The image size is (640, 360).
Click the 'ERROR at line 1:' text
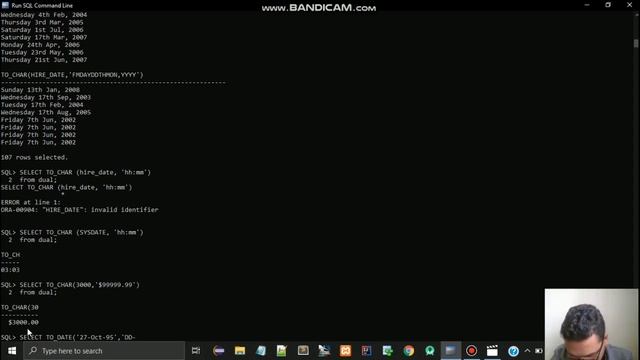(x=31, y=202)
